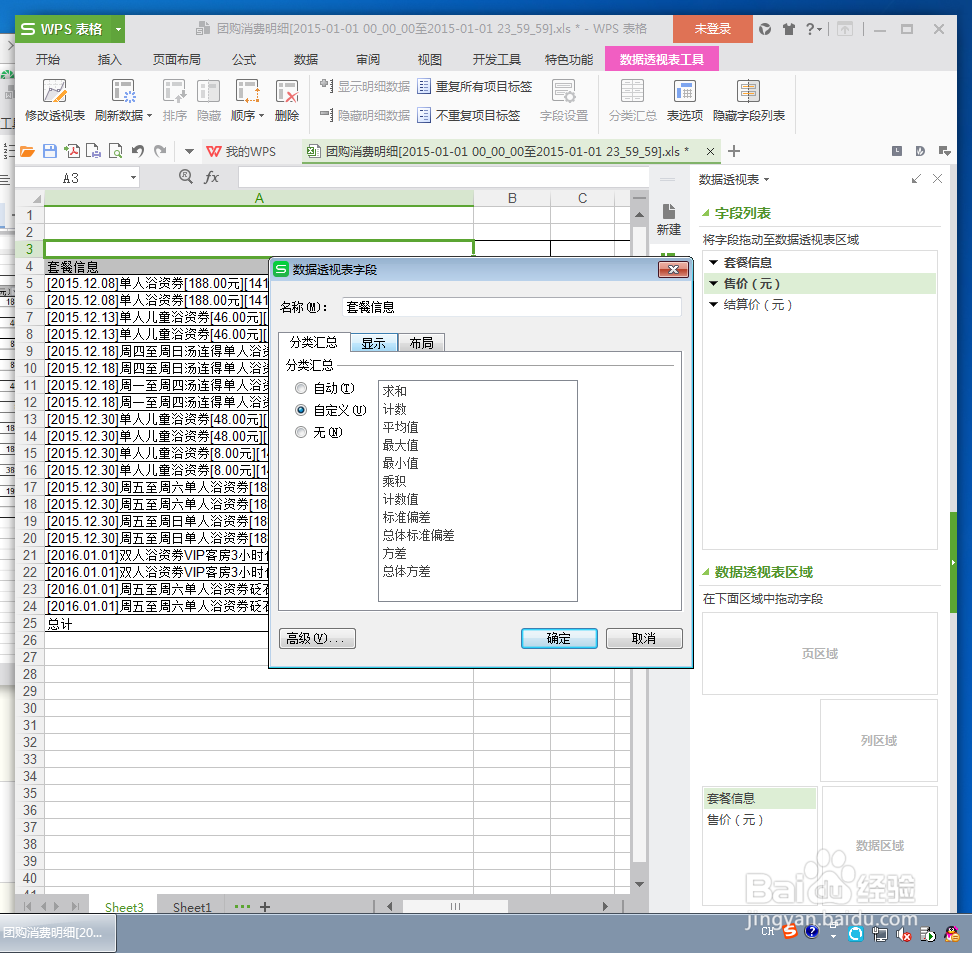Image resolution: width=972 pixels, height=953 pixels.
Task: Click the plus icon to add new document tab
Action: tap(734, 151)
